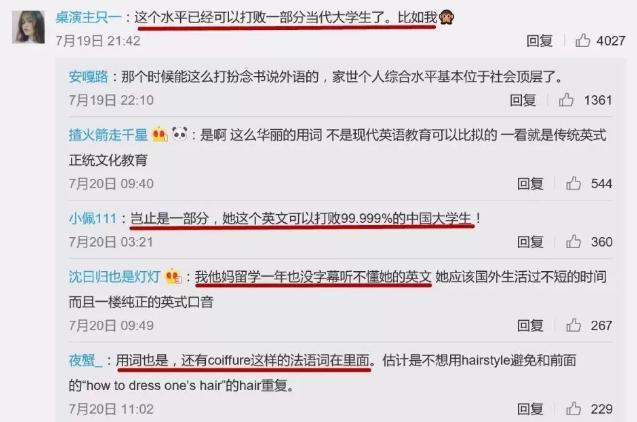Screen dimensions: 637x422
Task: Open username link 桌演主只一
Action: coord(88,17)
